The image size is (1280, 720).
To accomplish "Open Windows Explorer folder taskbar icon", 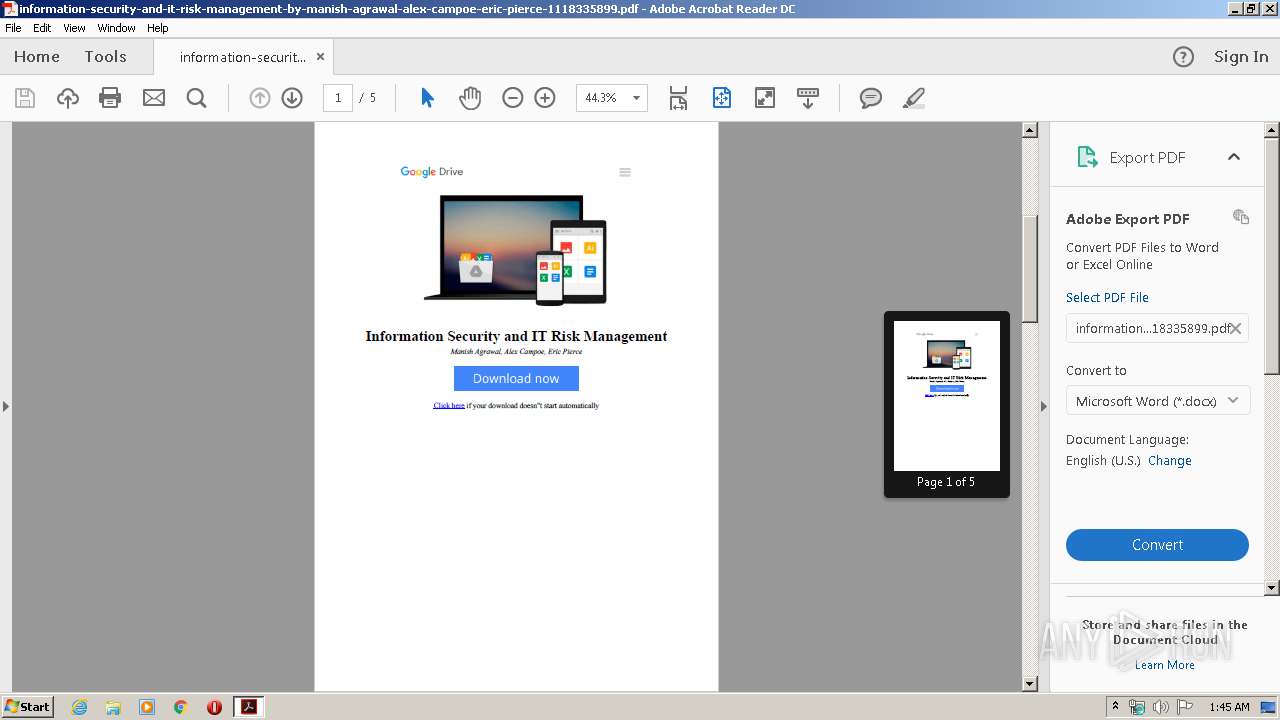I will (x=113, y=707).
